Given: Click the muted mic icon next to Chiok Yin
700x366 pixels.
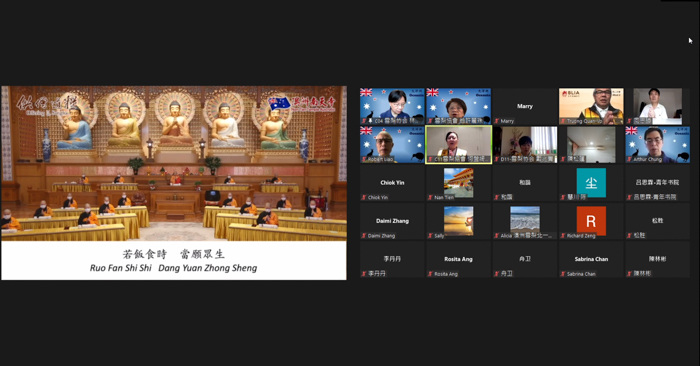Looking at the screenshot, I should coord(364,197).
